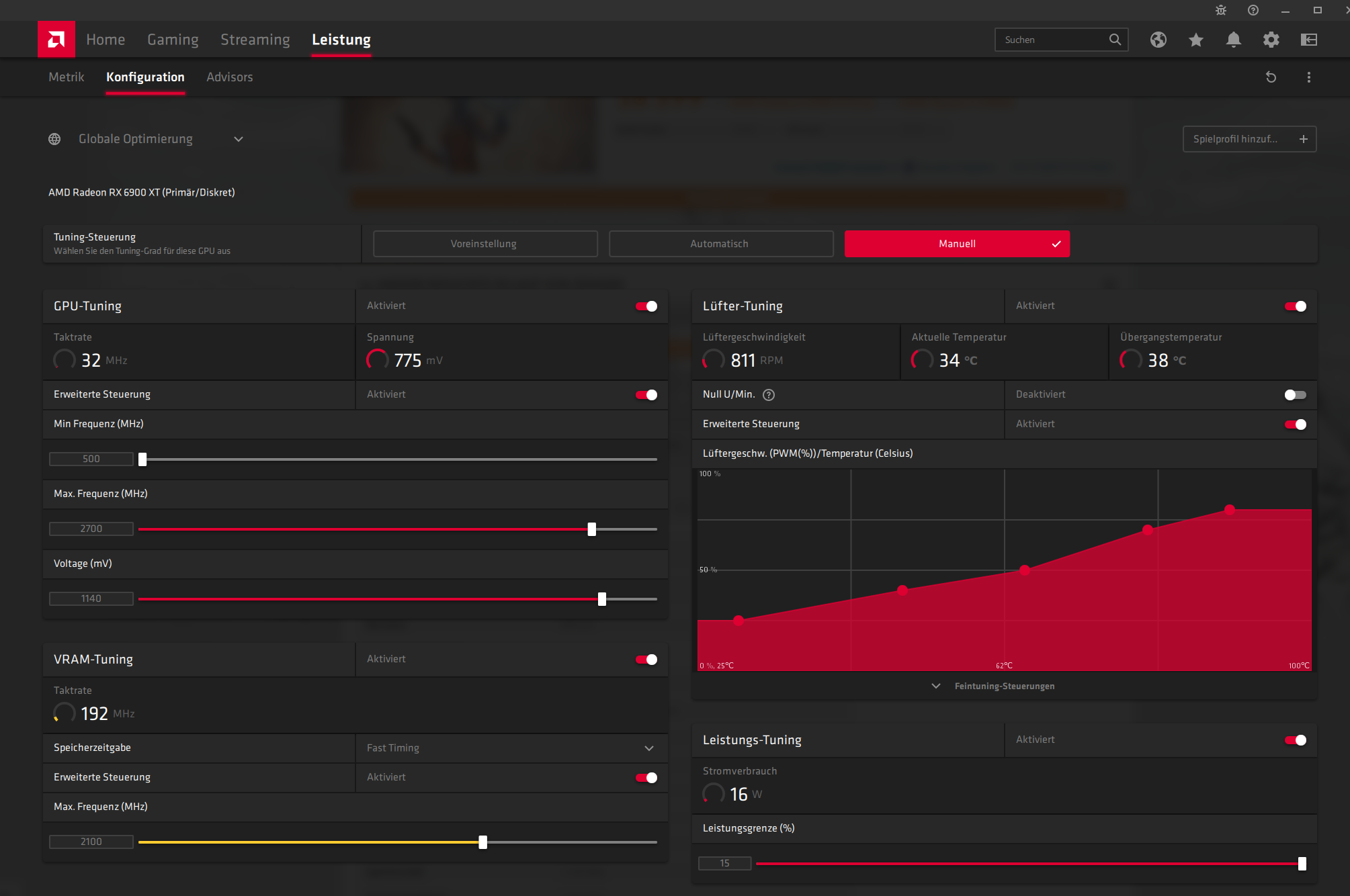
Task: Click the Max. Frequenz 2700 slider handle
Action: point(591,529)
